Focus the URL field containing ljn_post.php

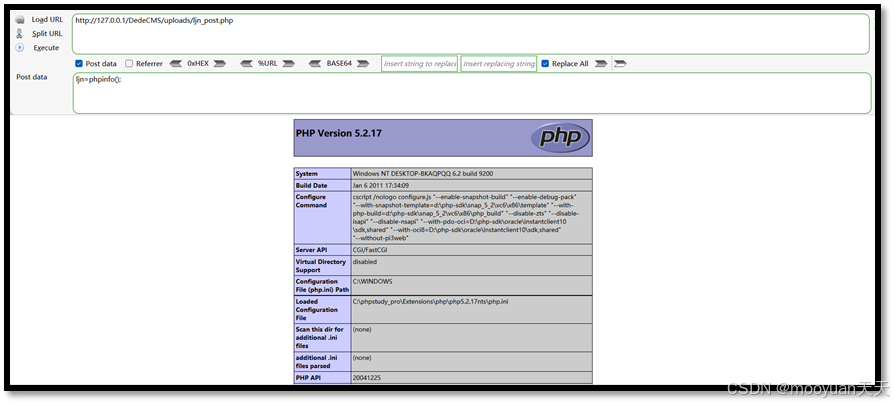coord(471,34)
